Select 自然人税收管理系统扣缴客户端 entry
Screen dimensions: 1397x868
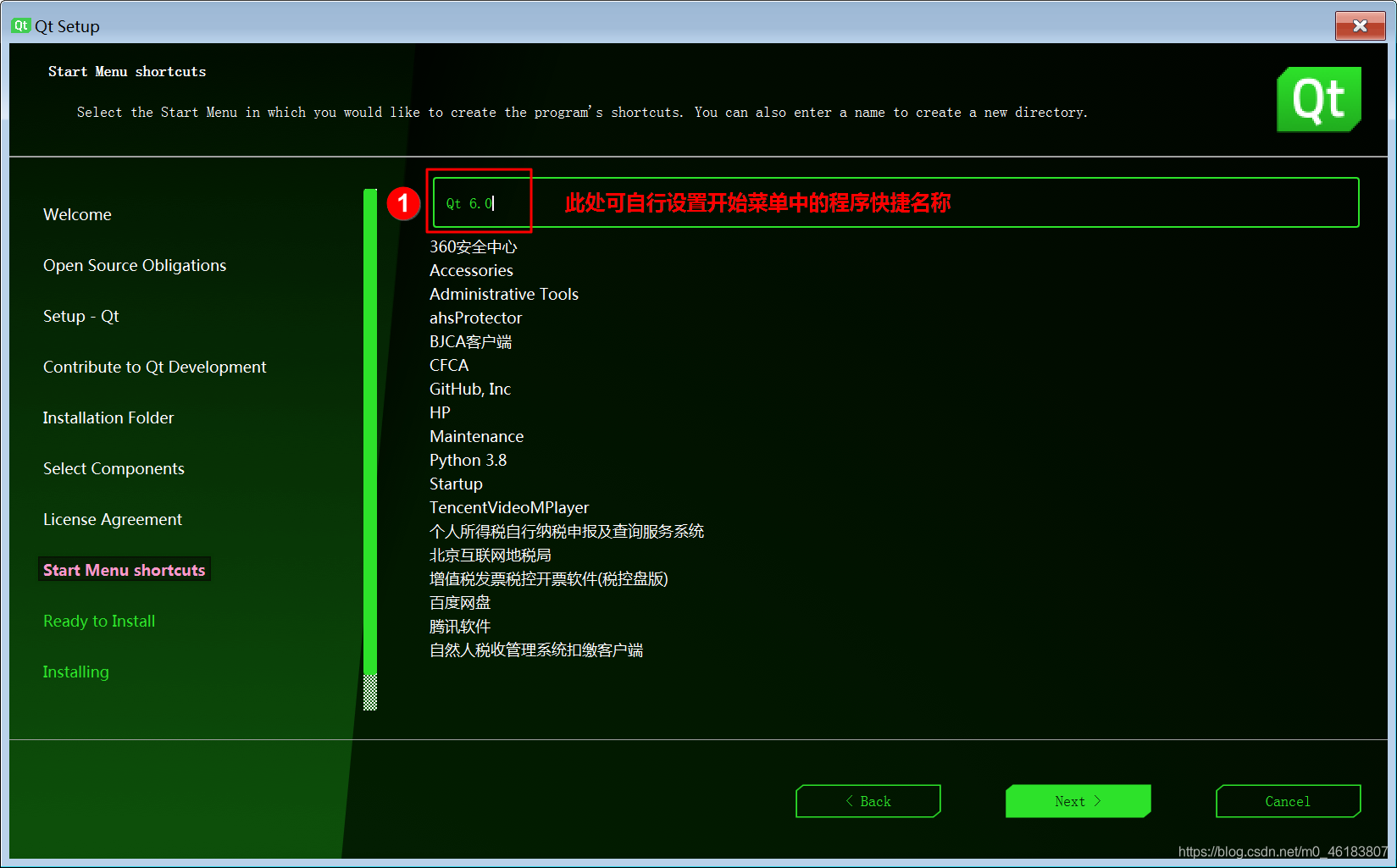(536, 650)
